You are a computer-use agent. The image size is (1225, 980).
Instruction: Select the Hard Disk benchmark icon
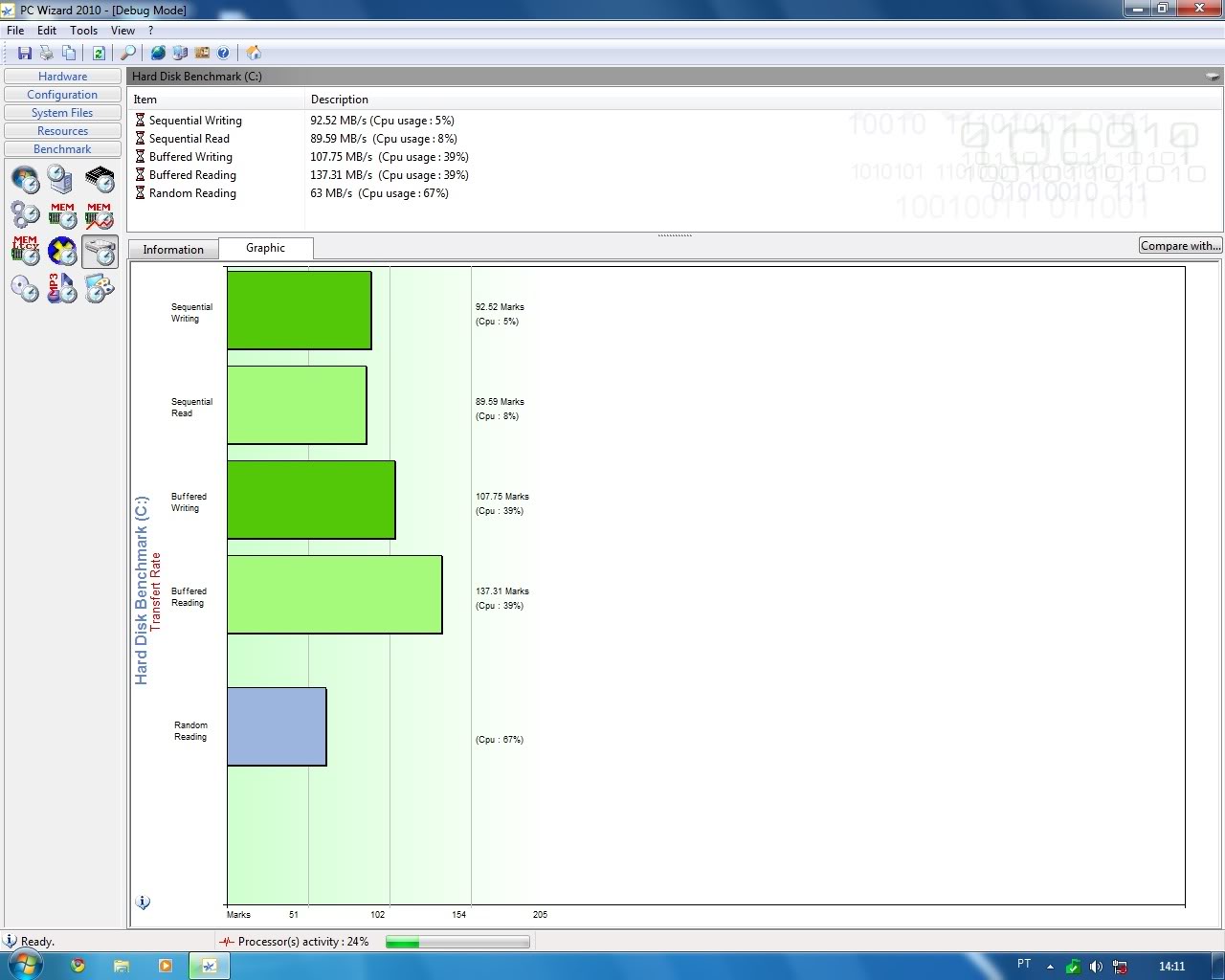point(100,251)
